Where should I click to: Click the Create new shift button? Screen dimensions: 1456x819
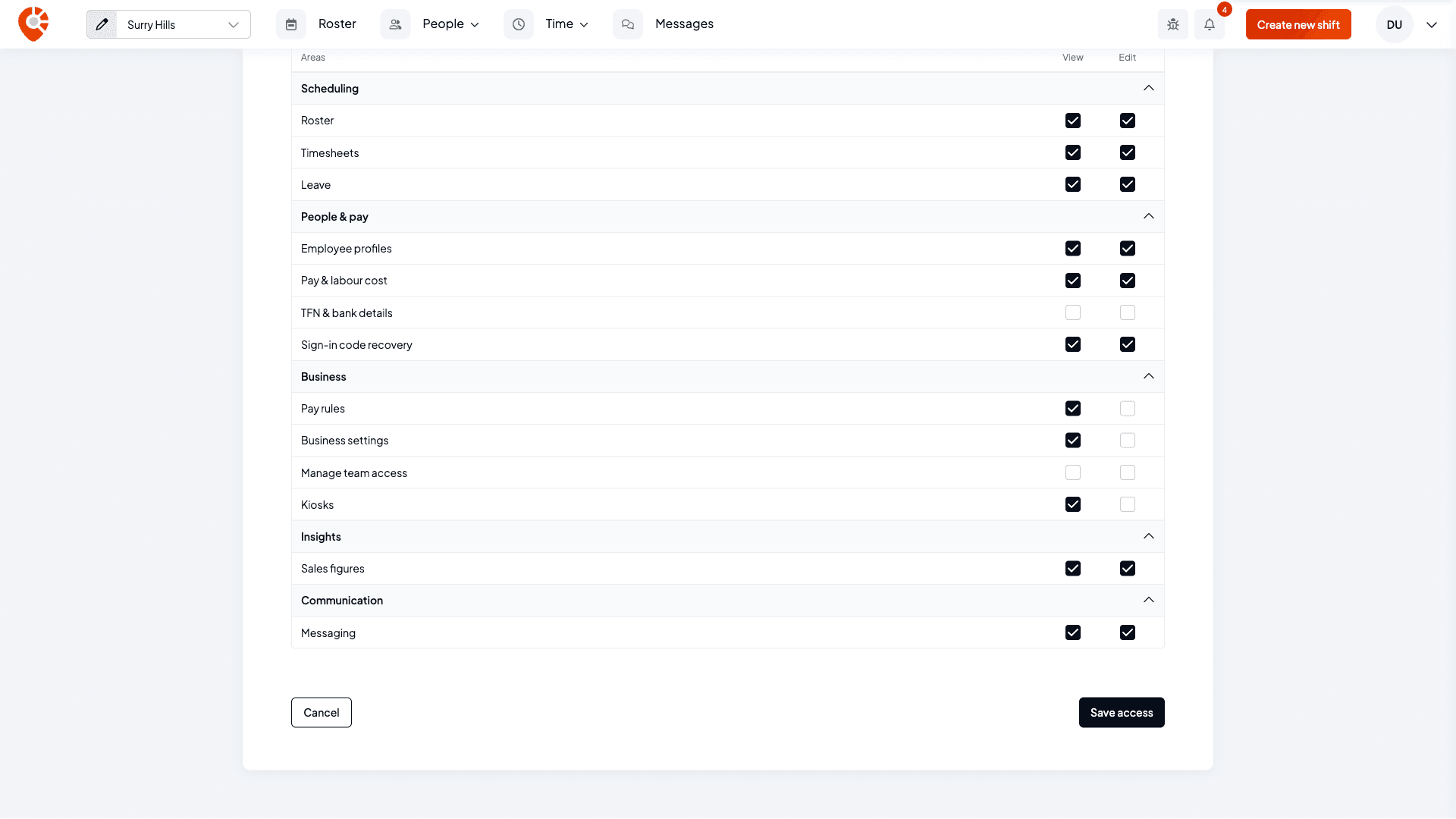pyautogui.click(x=1298, y=24)
